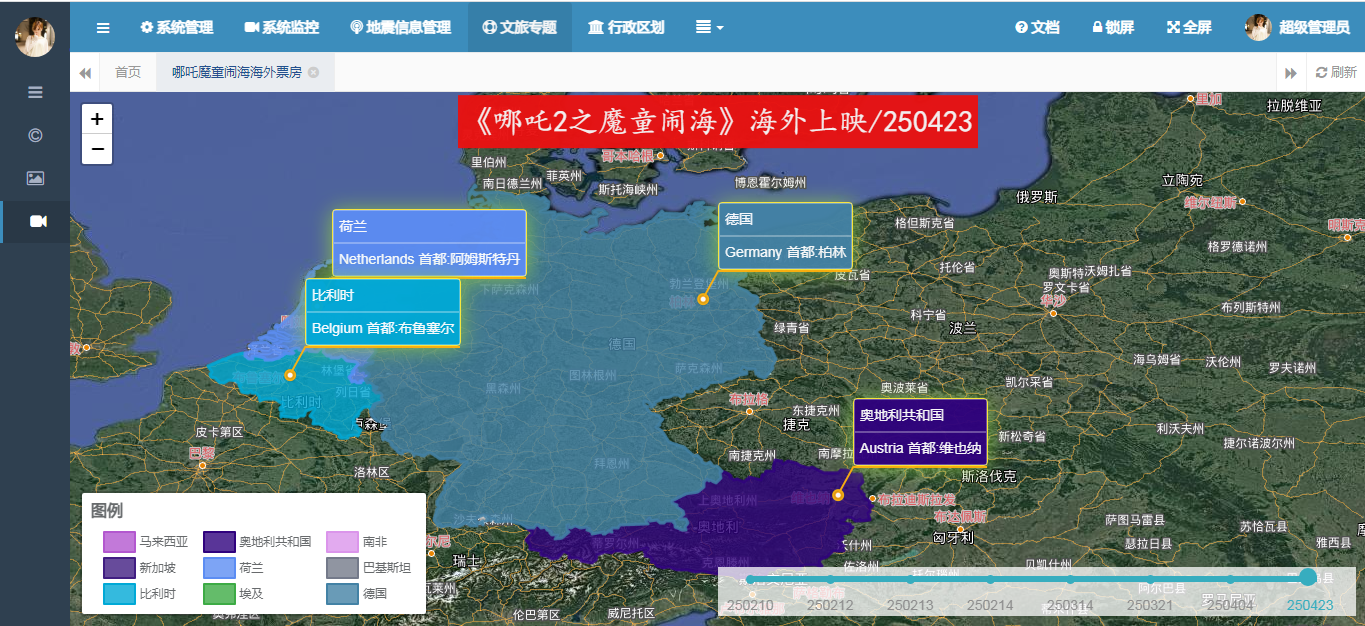This screenshot has width=1365, height=626.
Task: Open 地震信息管理 menu
Action: [401, 28]
